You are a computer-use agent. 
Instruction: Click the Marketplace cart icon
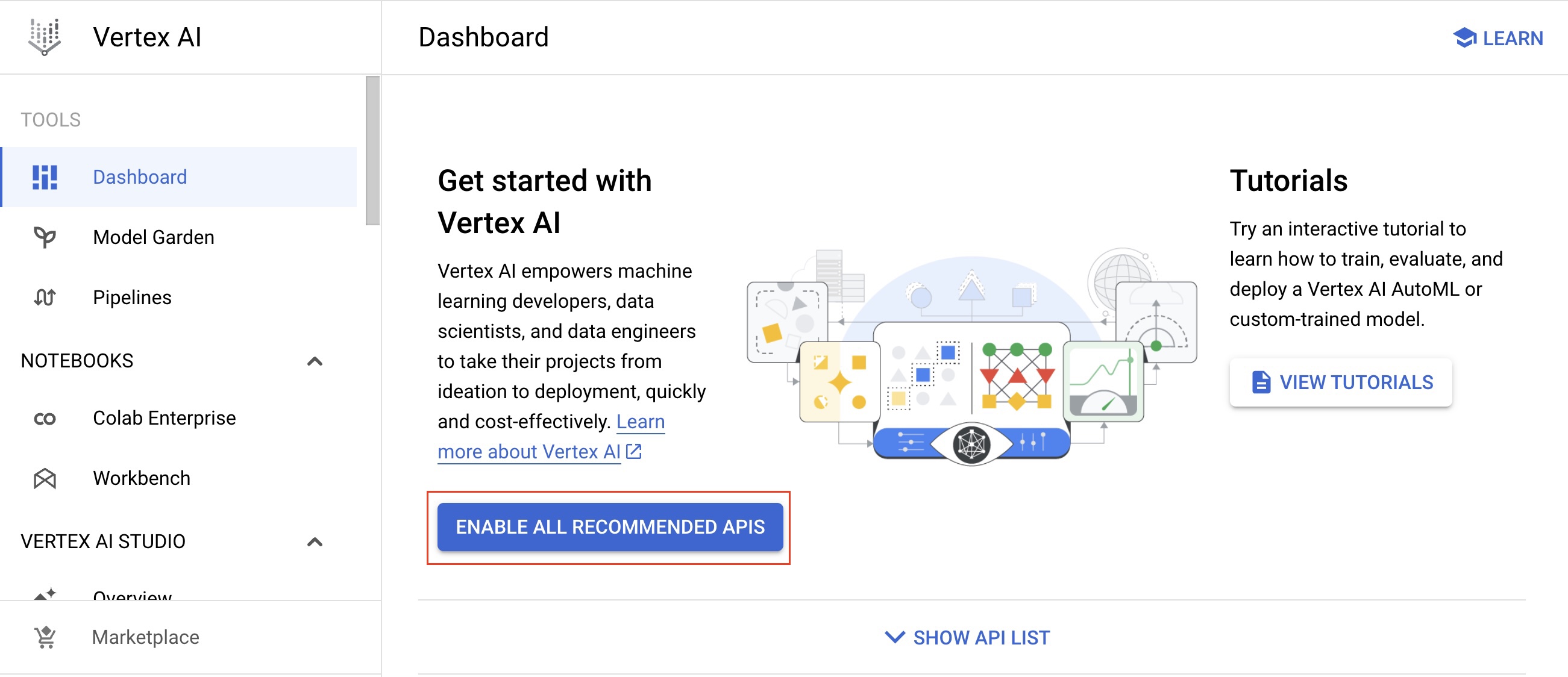45,636
